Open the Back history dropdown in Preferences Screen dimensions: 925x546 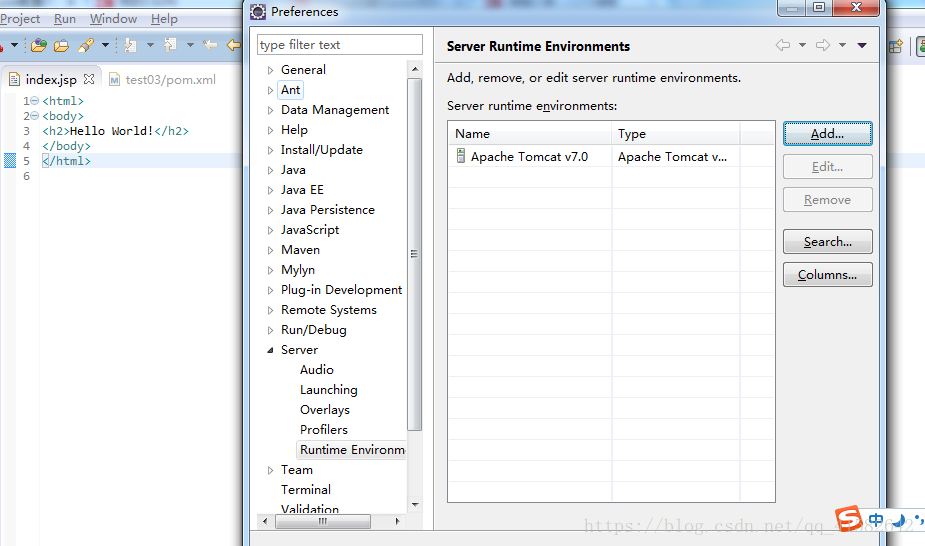coord(802,45)
